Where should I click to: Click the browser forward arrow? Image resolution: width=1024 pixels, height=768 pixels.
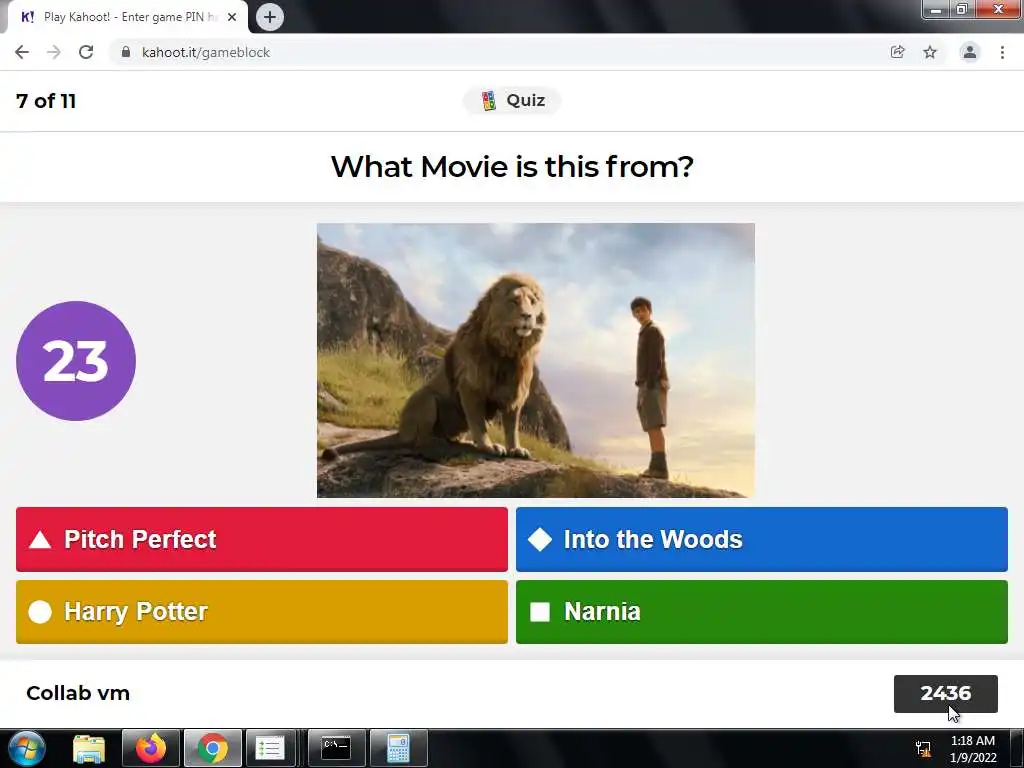click(x=54, y=52)
